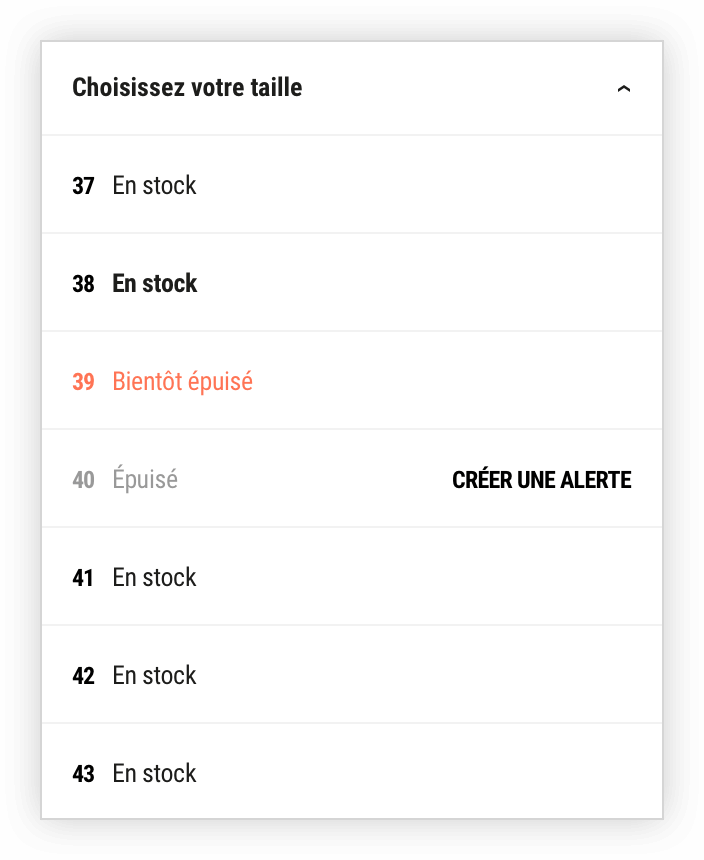This screenshot has height=860, width=704.
Task: Click the "Choisissez votre taille" dropdown header
Action: coord(352,88)
